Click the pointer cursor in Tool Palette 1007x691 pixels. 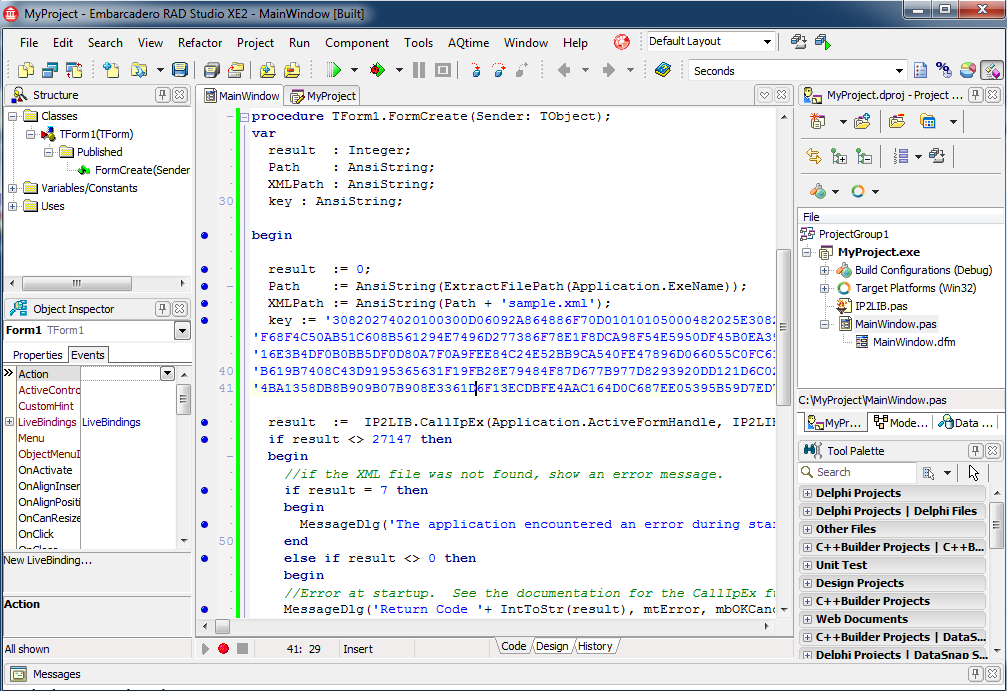point(974,473)
